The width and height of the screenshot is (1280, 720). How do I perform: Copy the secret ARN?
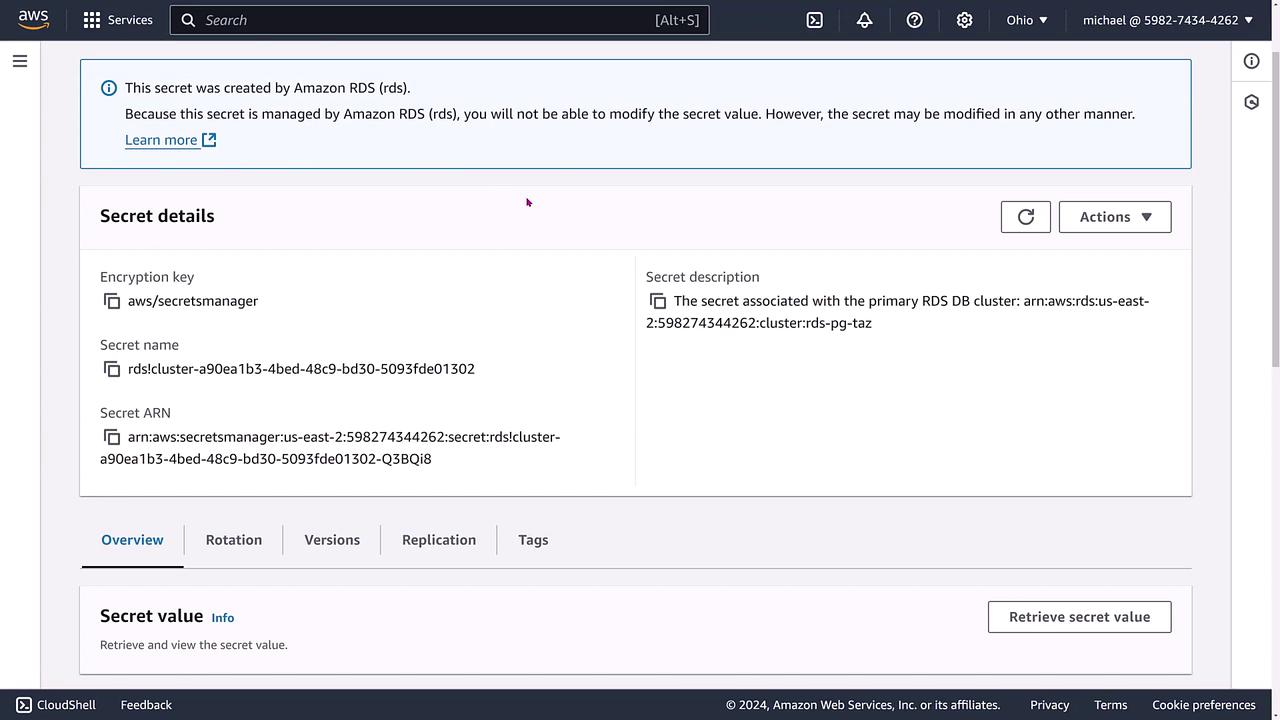click(x=112, y=437)
